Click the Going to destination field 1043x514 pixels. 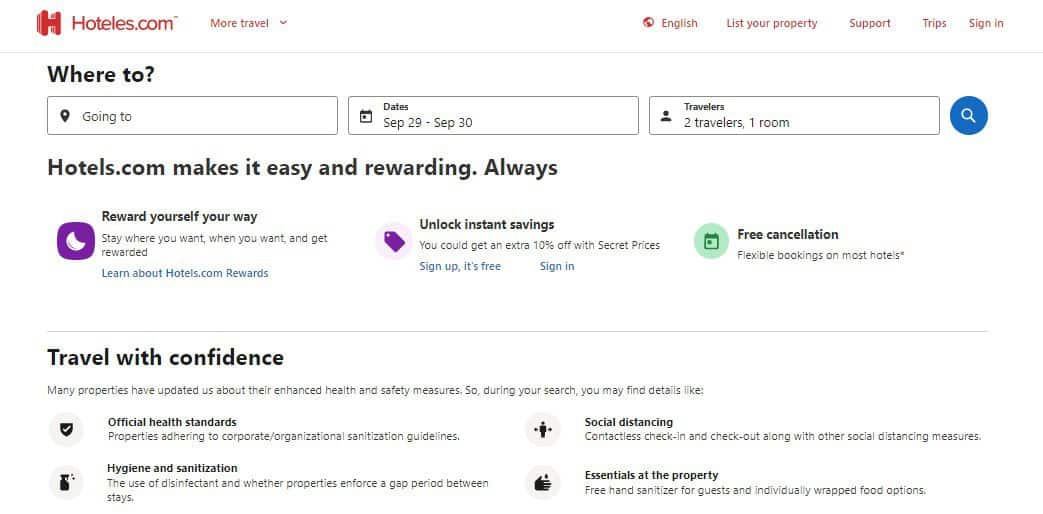tap(192, 116)
